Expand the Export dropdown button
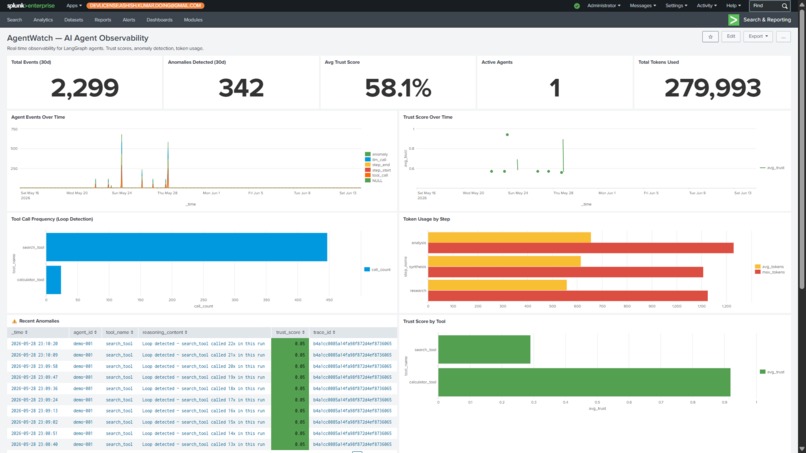 (x=758, y=37)
